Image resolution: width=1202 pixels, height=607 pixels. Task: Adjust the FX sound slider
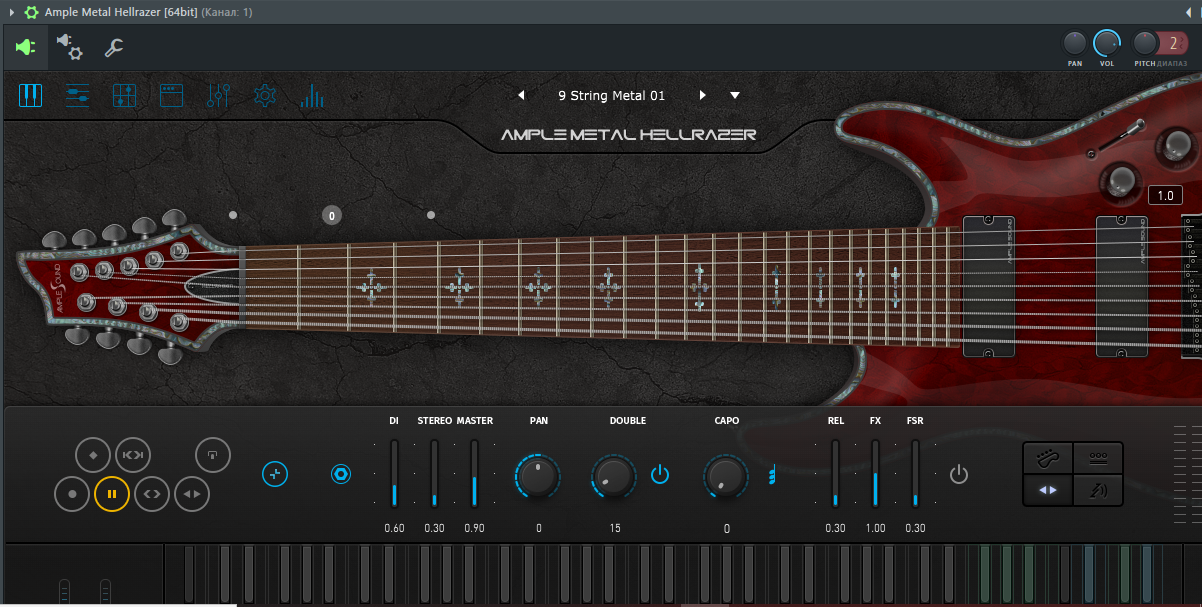click(x=875, y=473)
